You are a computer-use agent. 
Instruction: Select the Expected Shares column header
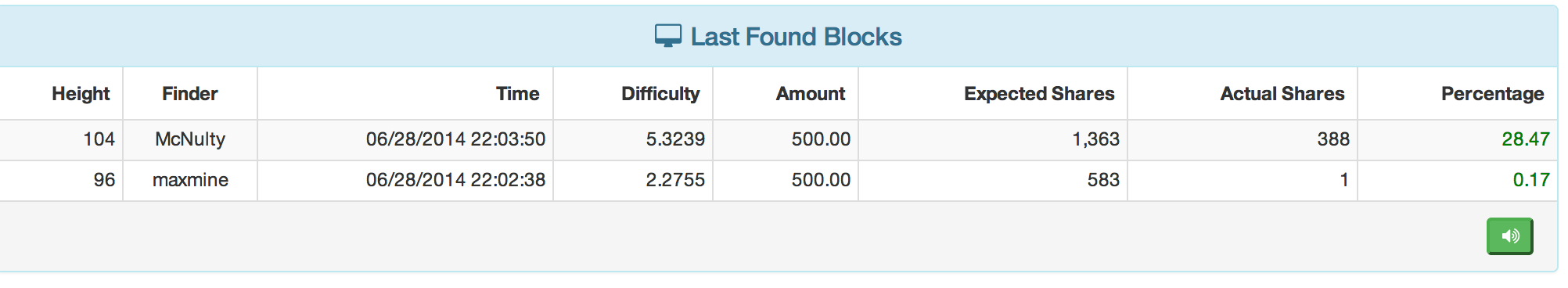pyautogui.click(x=1039, y=94)
